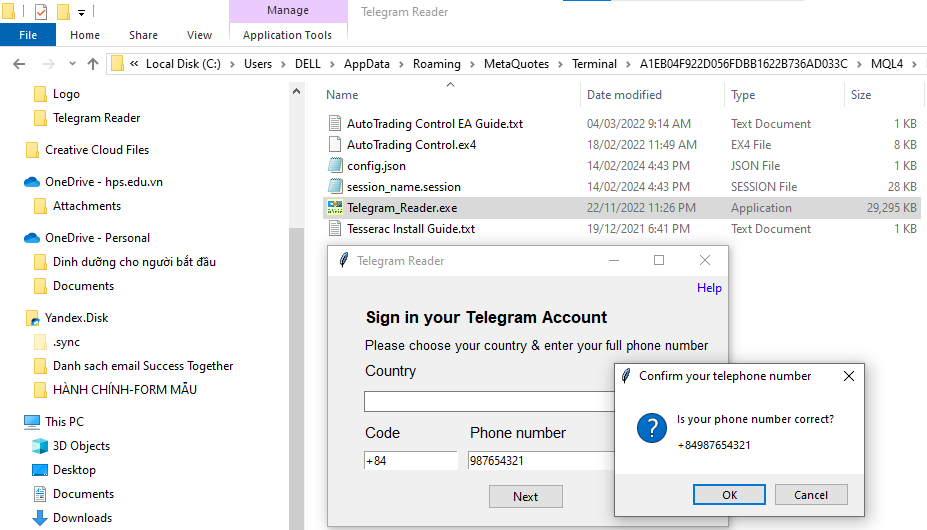Click the 3D Objects cube icon
Viewport: 927px width, 530px height.
40,446
